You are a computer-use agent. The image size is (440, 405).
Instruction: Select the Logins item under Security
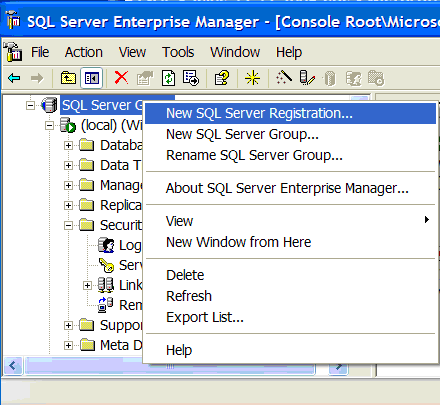[x=130, y=245]
